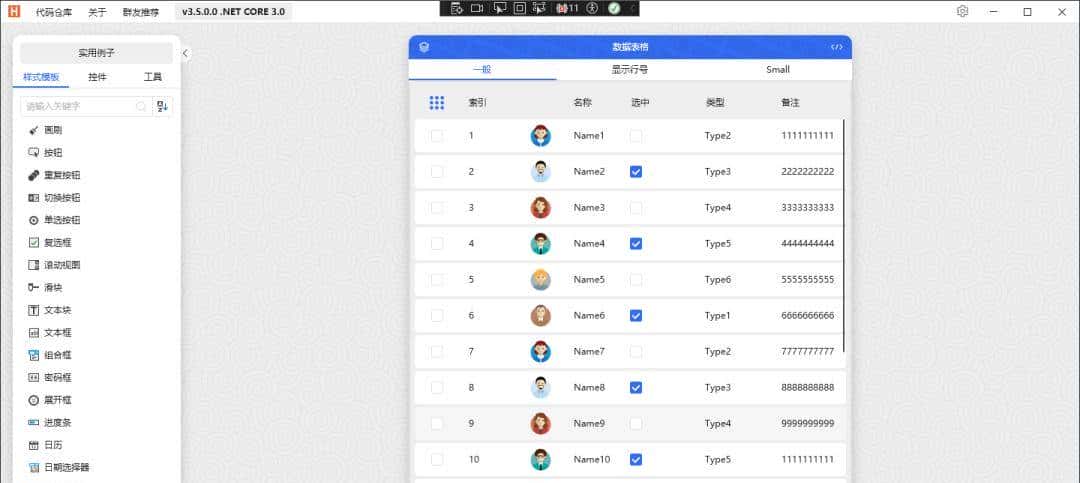The width and height of the screenshot is (1080, 483).
Task: Check the 选中 checkbox for Name1
Action: coord(636,136)
